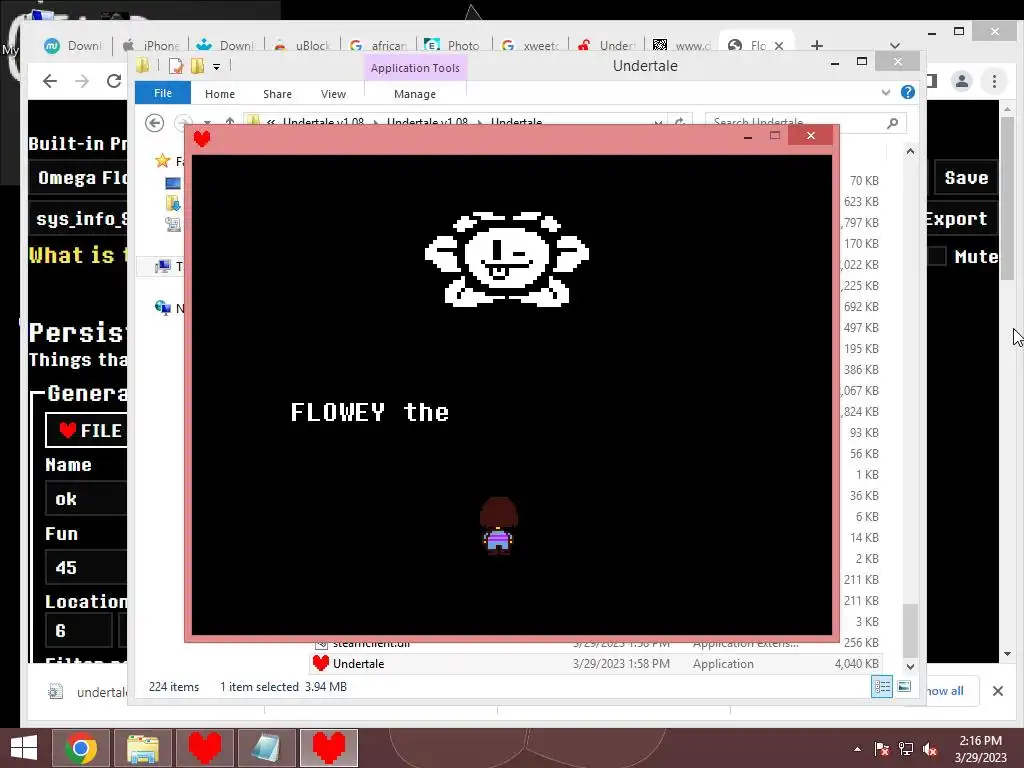Click the Explorer back navigation arrow

154,123
